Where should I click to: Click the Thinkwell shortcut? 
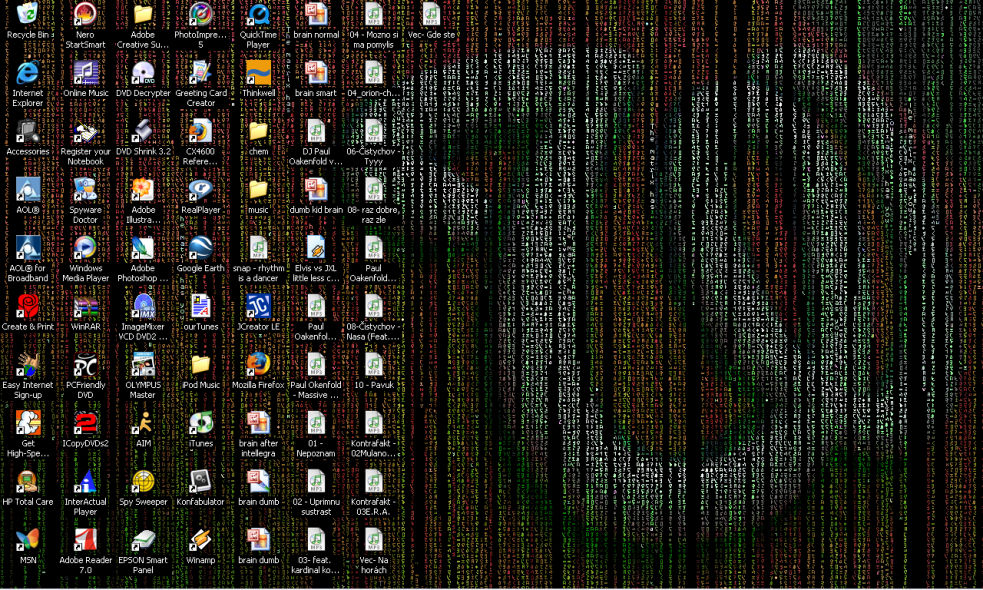(258, 72)
